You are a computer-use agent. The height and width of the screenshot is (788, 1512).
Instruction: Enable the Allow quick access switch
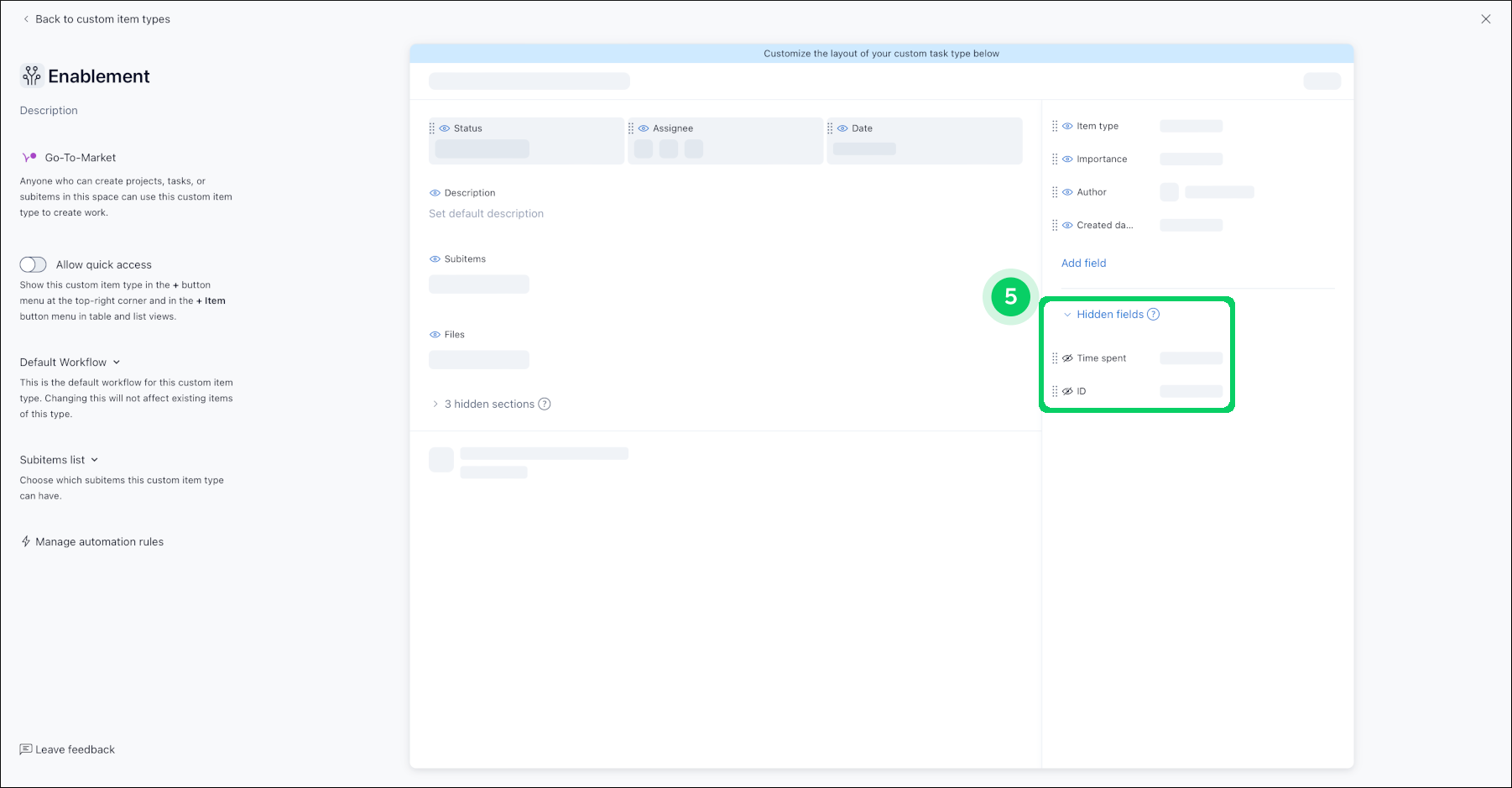34,265
